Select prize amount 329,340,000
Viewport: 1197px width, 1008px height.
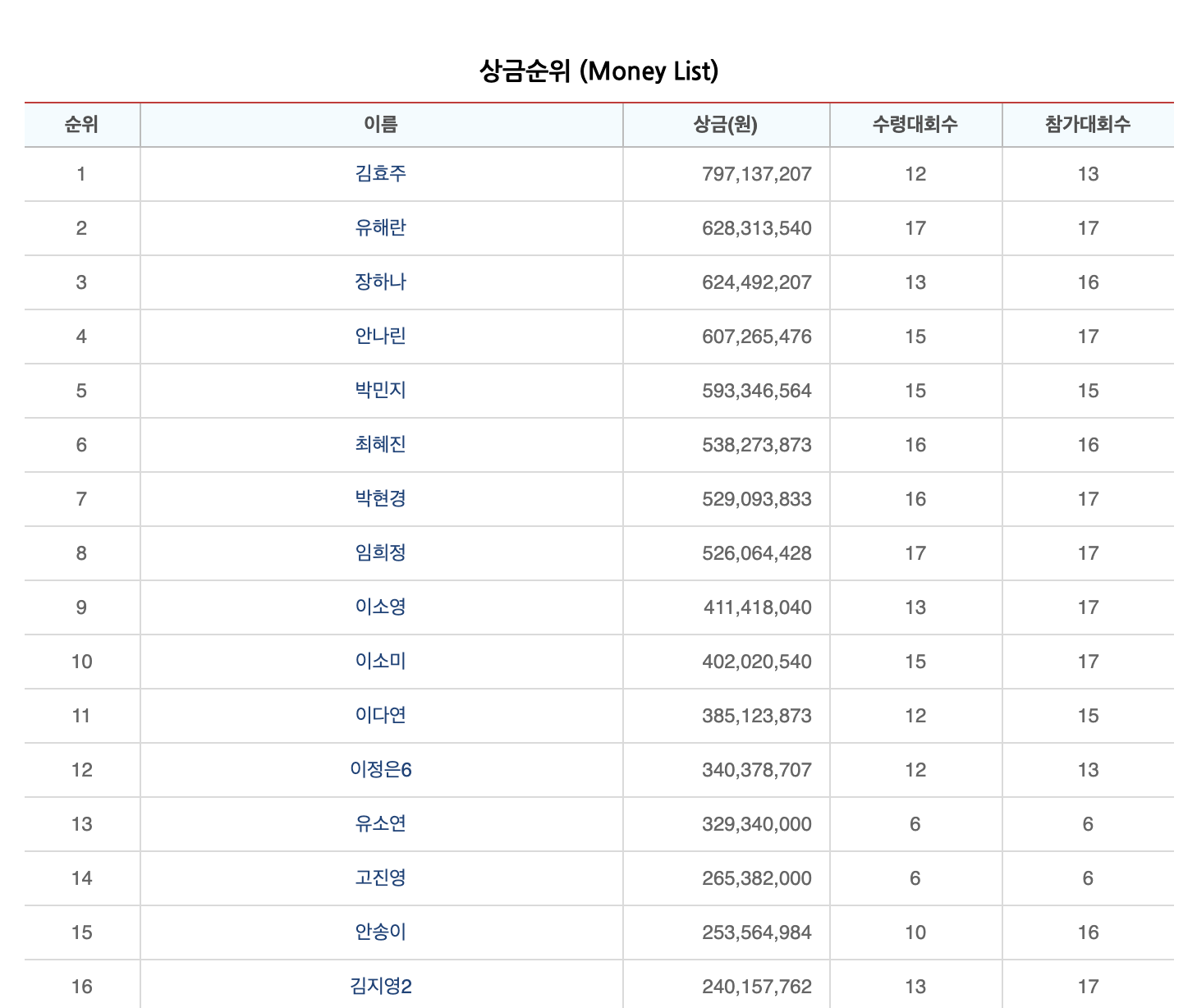pos(757,824)
